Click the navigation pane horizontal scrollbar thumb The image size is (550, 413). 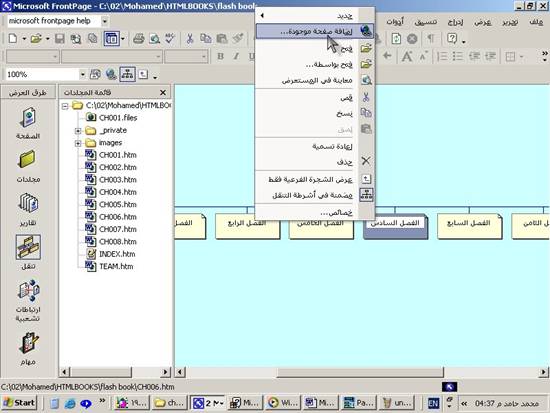[x=360, y=372]
